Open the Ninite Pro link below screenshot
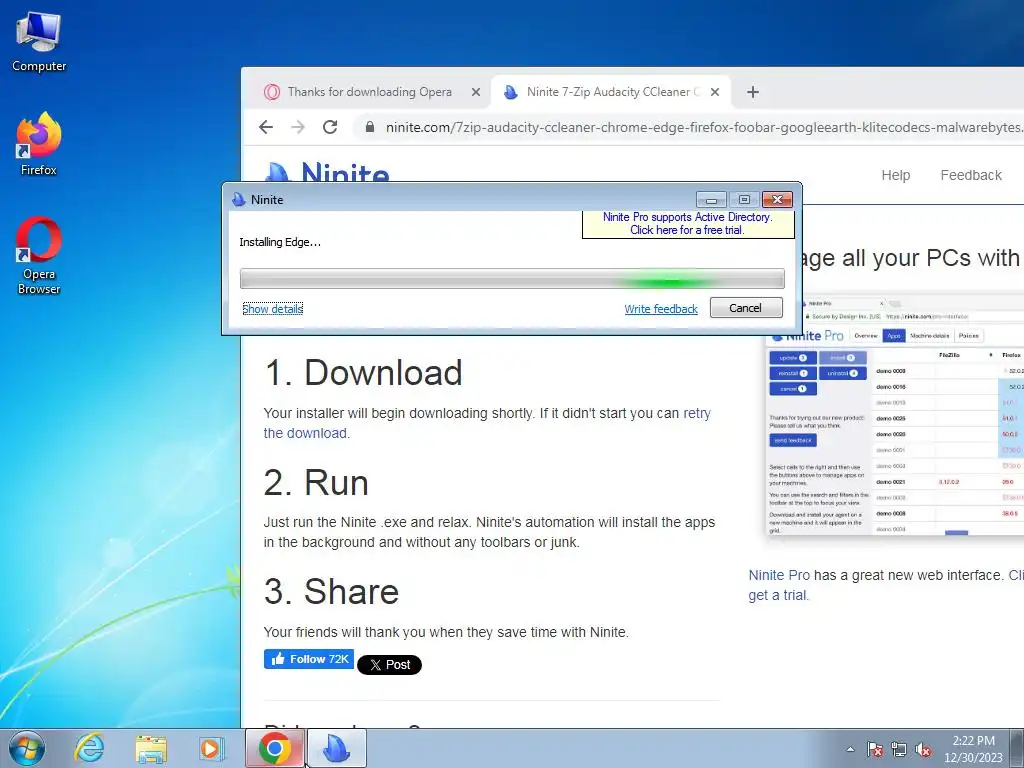 pos(778,575)
